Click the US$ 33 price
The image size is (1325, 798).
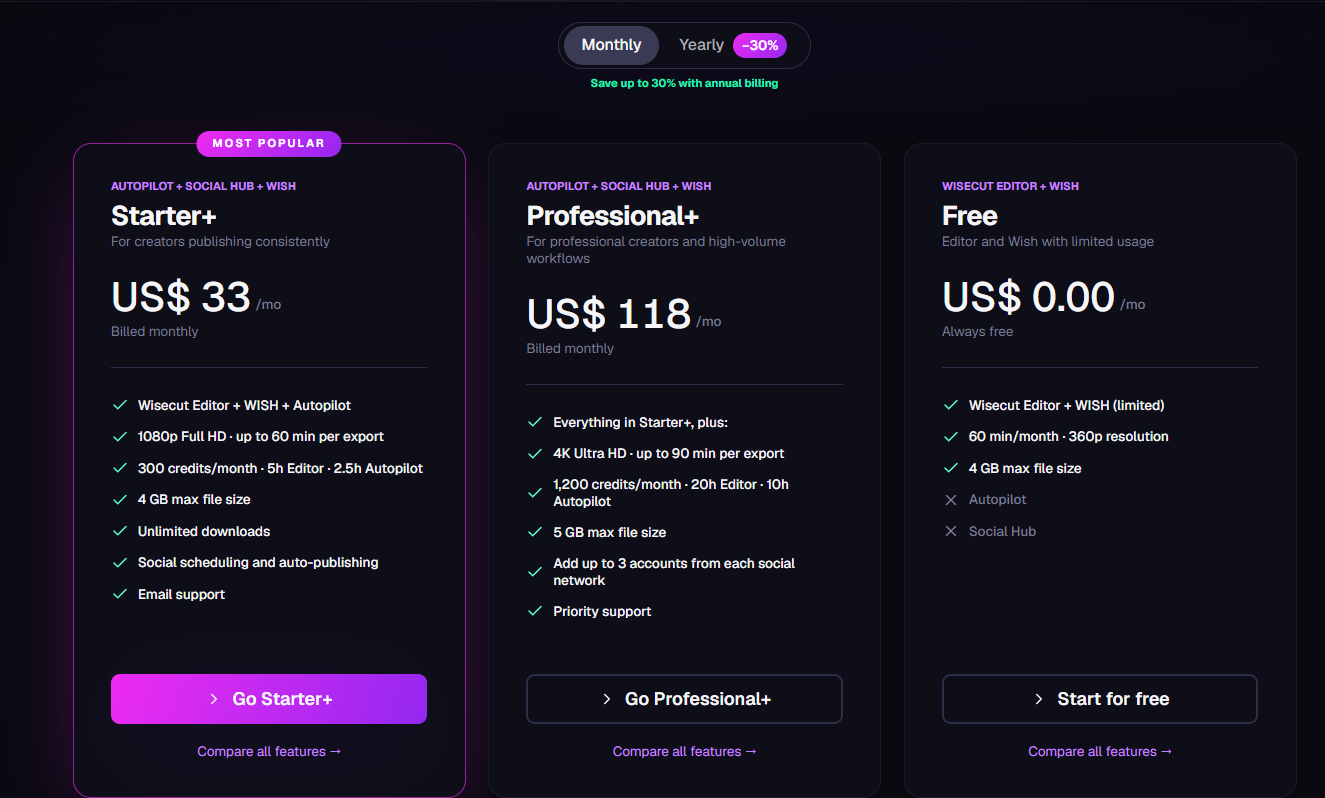[181, 297]
